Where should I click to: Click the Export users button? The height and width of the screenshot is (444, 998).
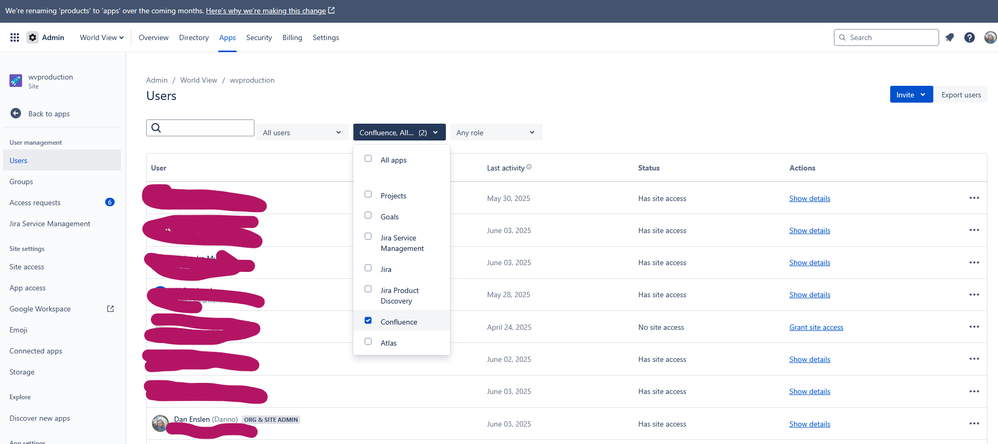[x=961, y=94]
